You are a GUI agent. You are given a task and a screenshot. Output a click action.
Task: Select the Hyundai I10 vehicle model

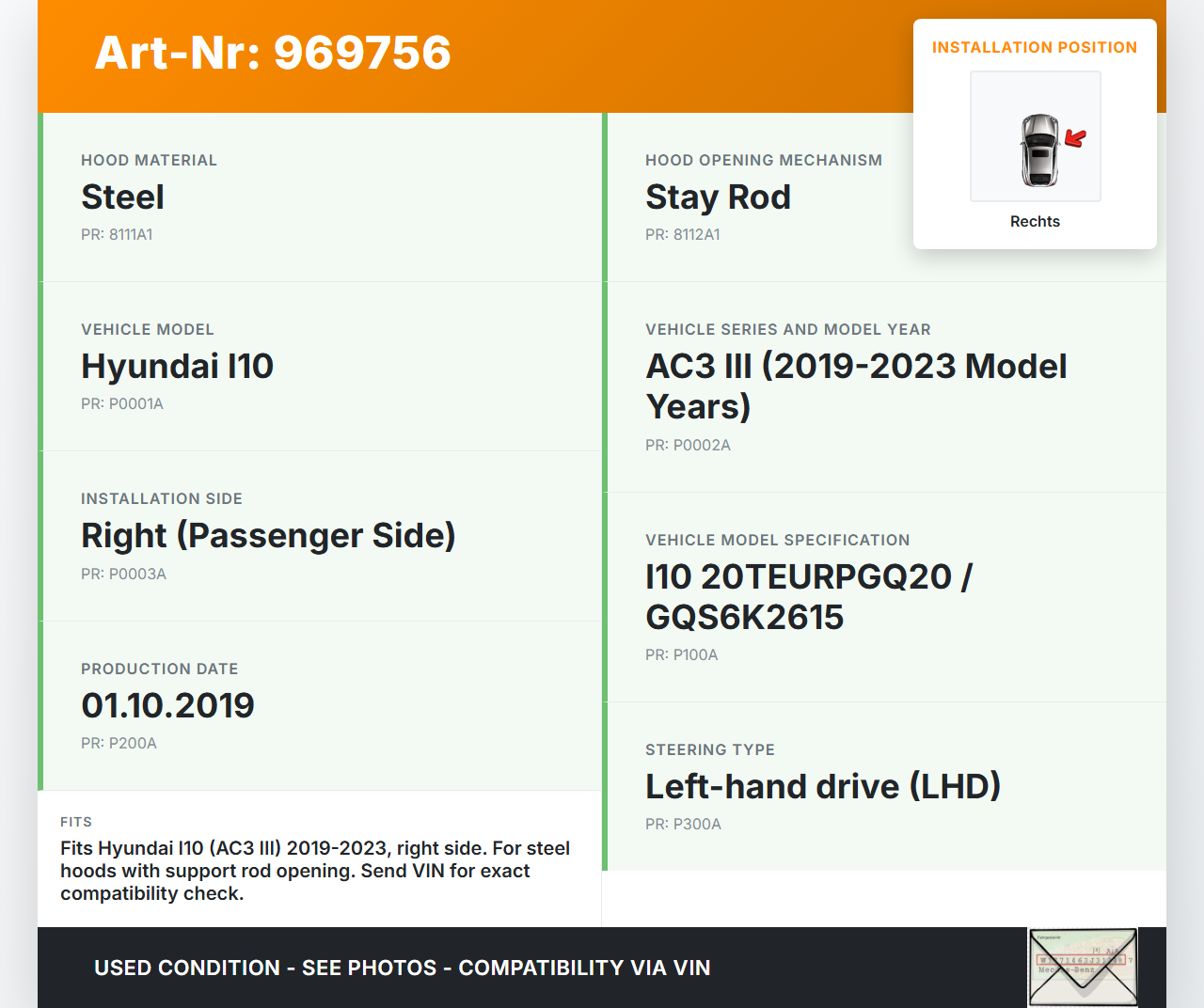point(177,367)
